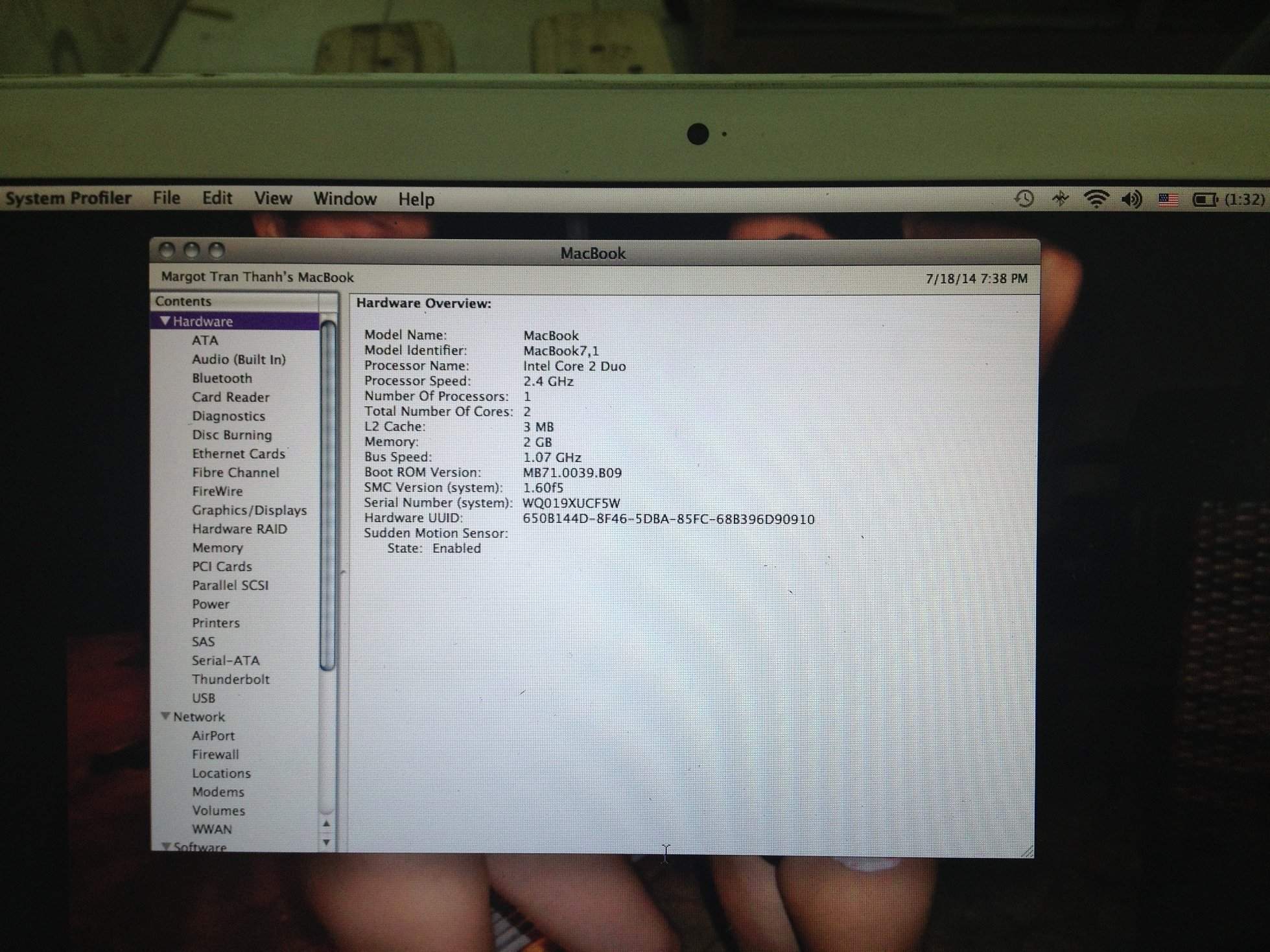Select AirPort under Network

(213, 736)
